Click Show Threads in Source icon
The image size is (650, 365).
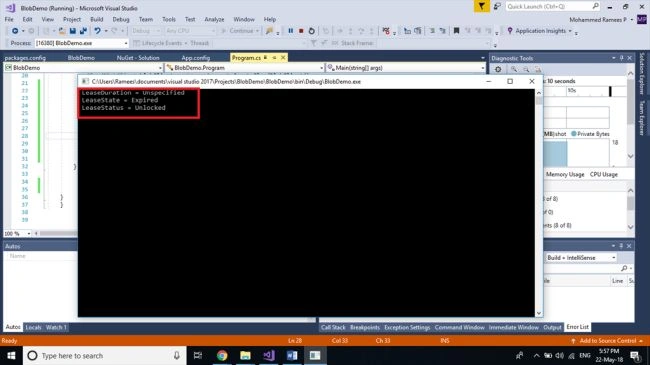pos(386,31)
